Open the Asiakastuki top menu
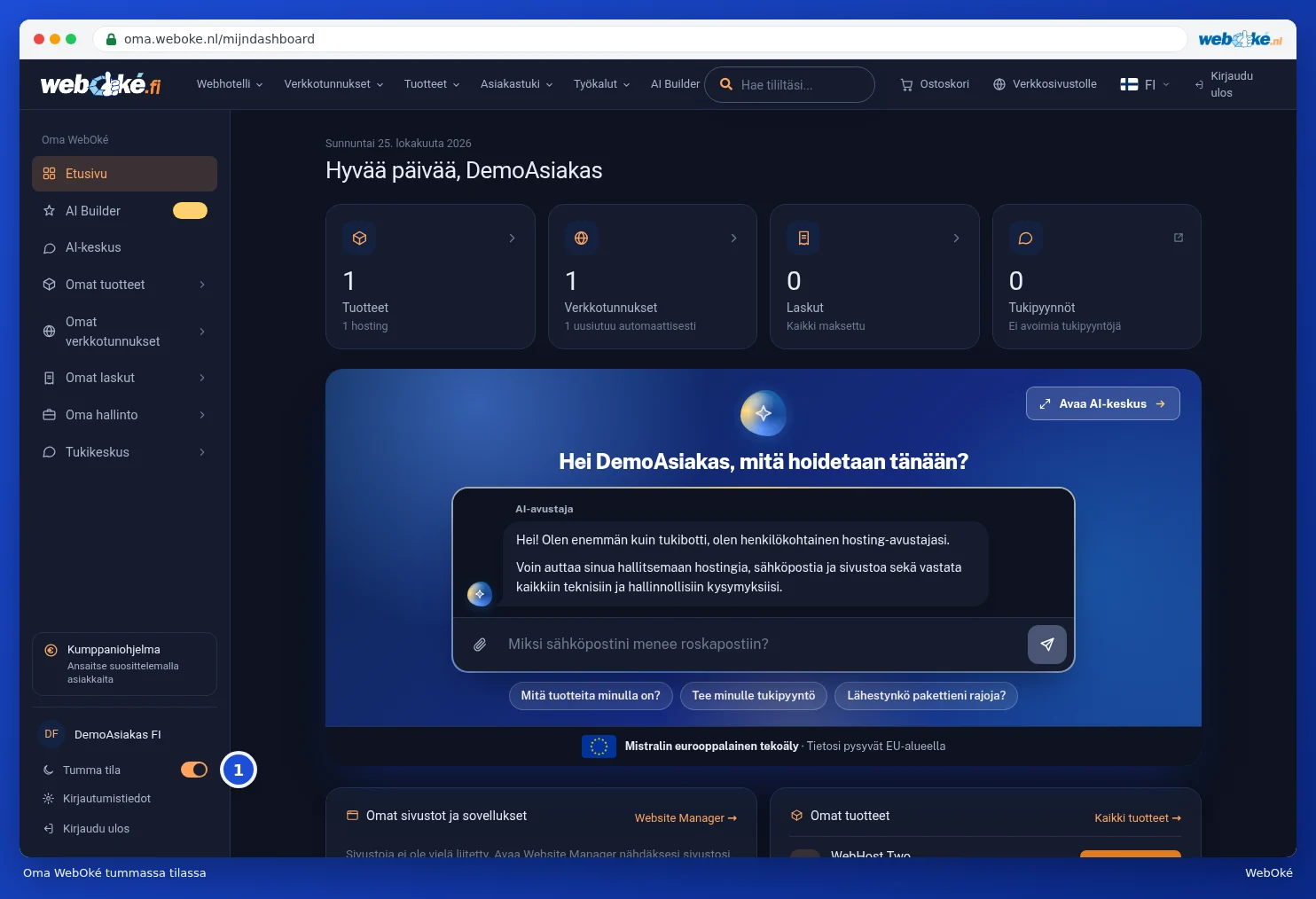1316x899 pixels. (x=517, y=84)
